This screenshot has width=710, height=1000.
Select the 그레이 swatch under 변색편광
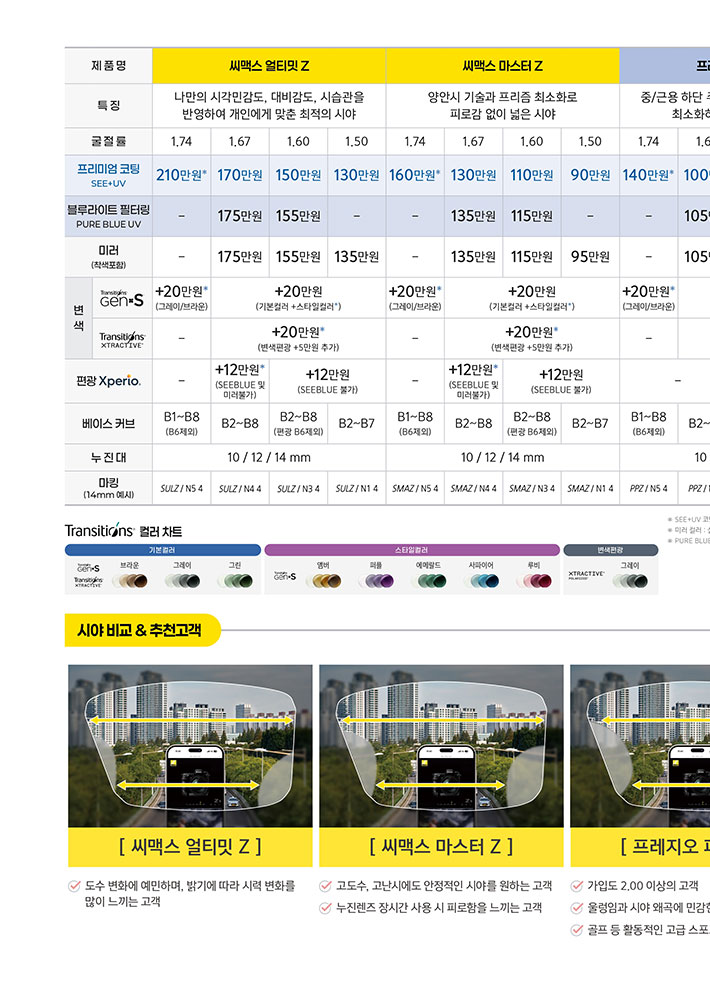630,580
